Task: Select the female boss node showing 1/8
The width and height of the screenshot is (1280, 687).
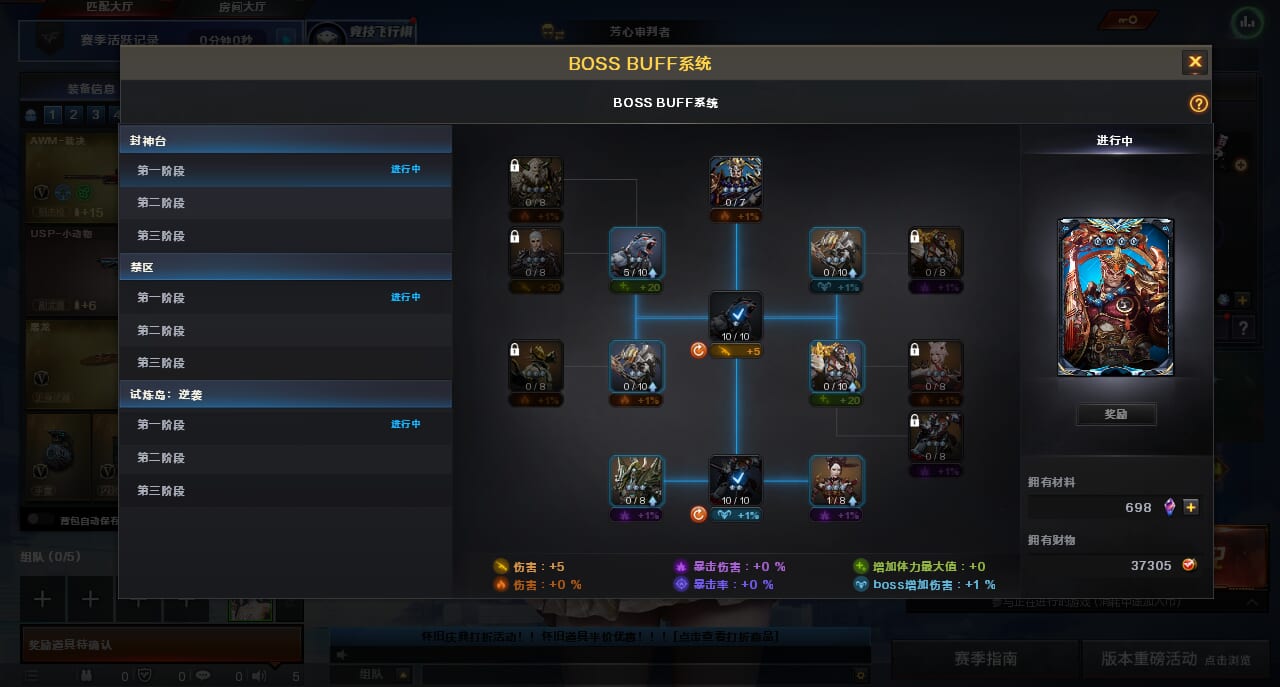Action: tap(836, 482)
